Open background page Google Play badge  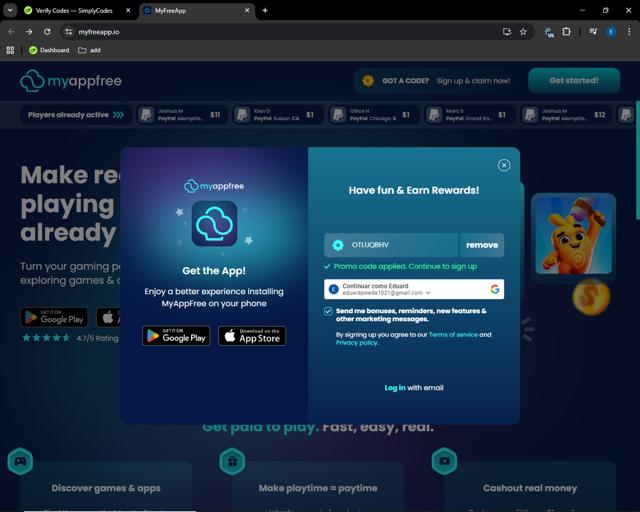coord(54,317)
